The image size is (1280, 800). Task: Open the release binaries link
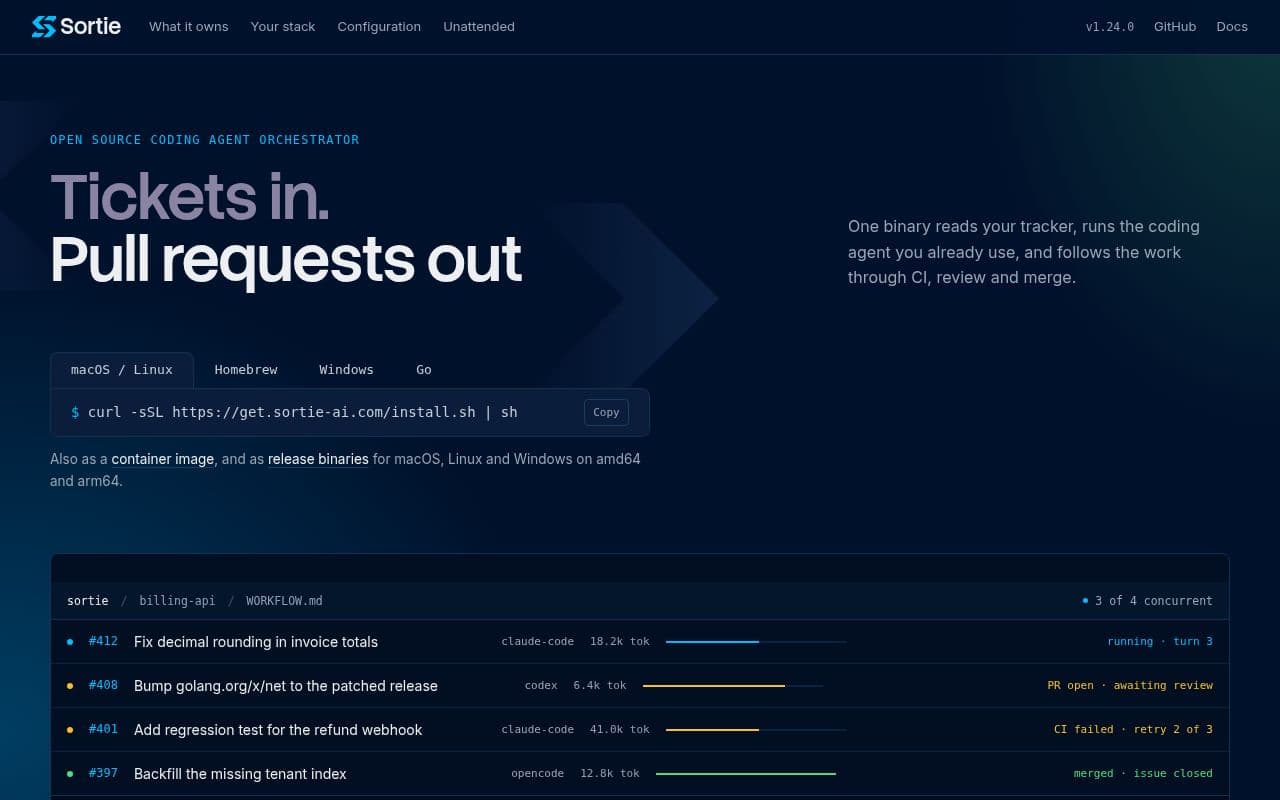pyautogui.click(x=318, y=459)
